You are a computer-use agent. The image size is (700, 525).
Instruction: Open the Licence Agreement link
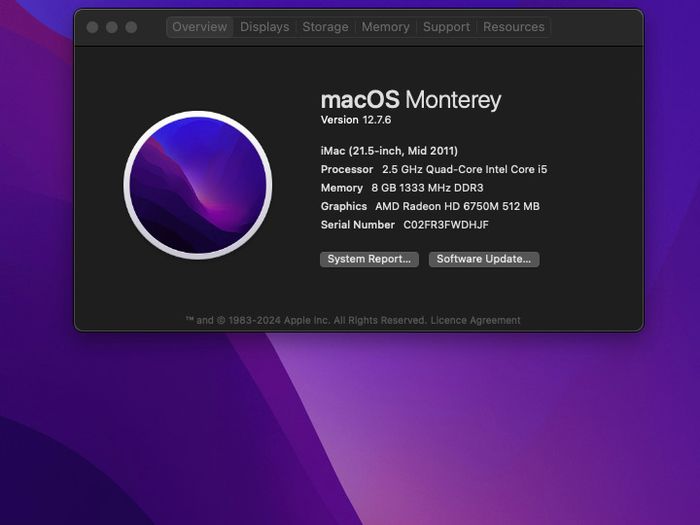475,320
